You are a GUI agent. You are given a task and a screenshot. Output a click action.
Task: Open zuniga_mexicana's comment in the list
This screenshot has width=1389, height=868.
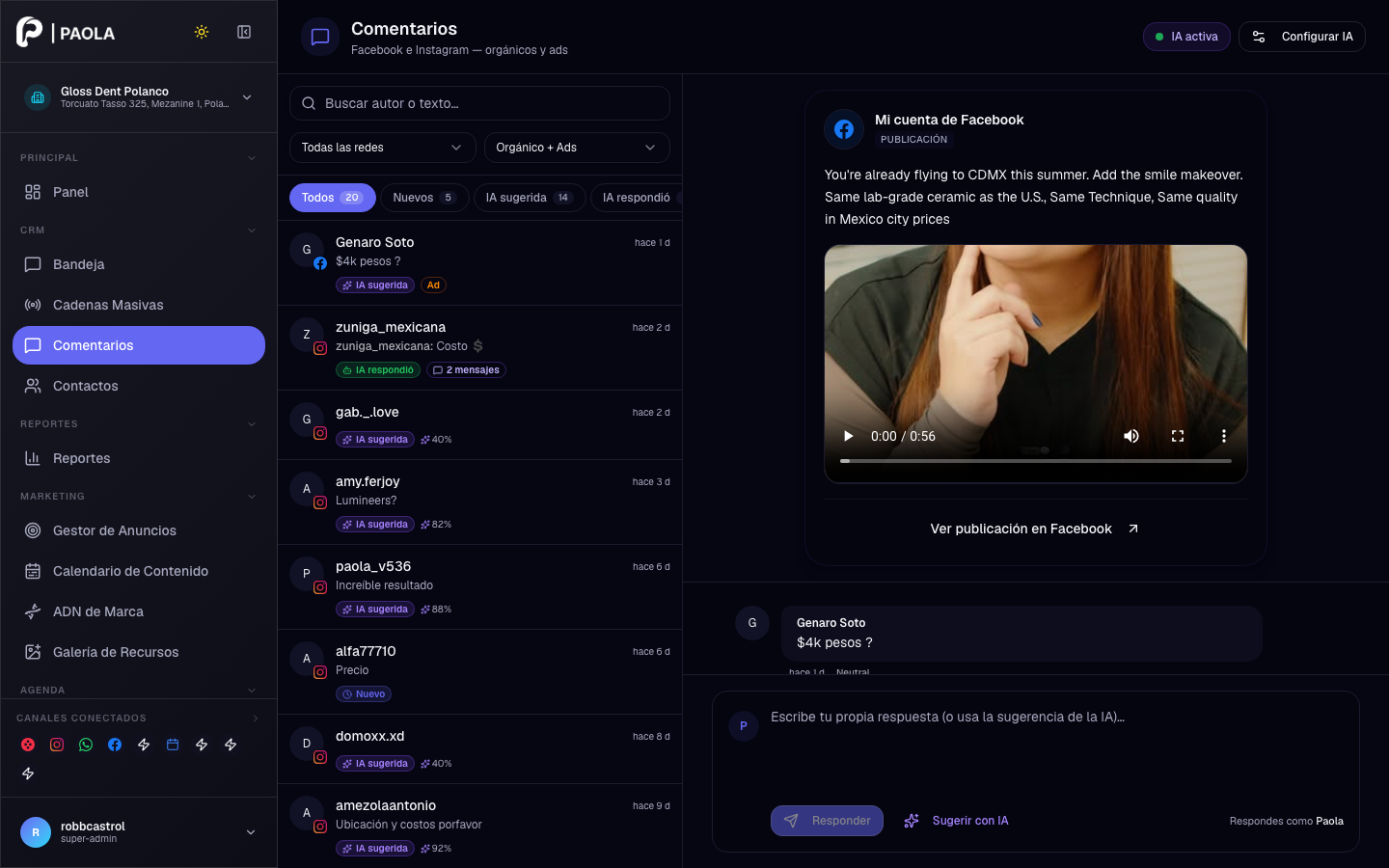point(480,348)
